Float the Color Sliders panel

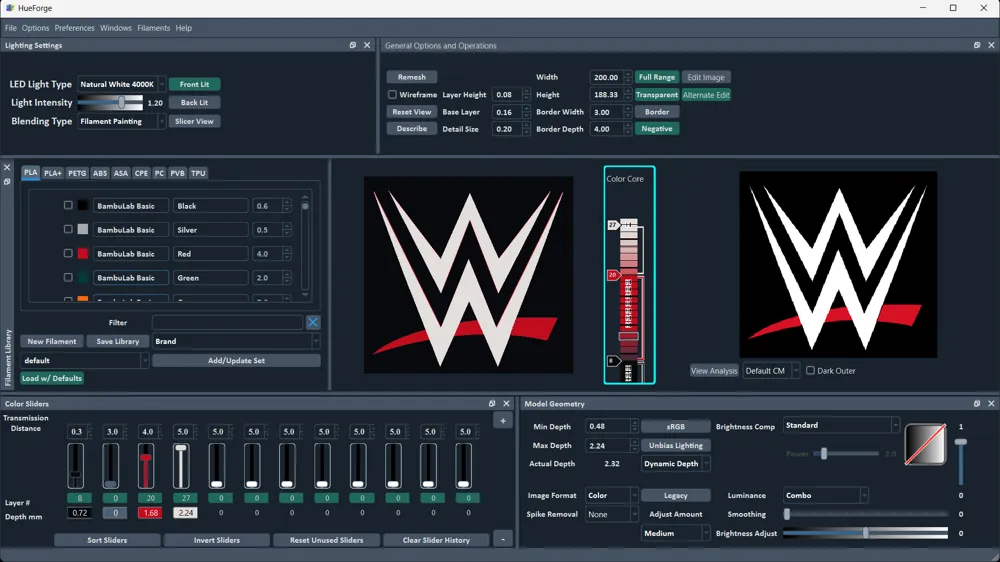(x=492, y=404)
